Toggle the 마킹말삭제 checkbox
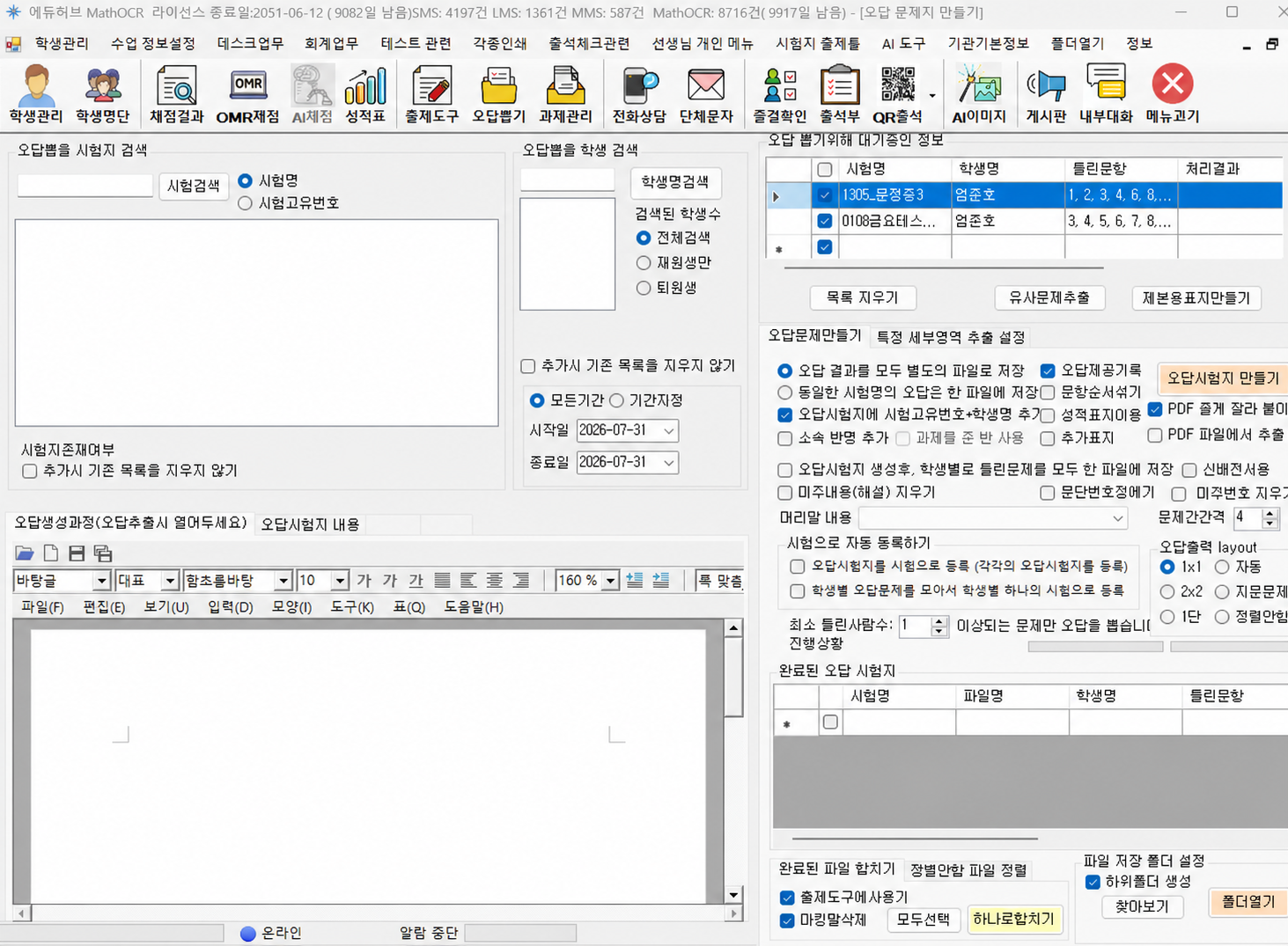The width and height of the screenshot is (1288, 946). [x=787, y=920]
